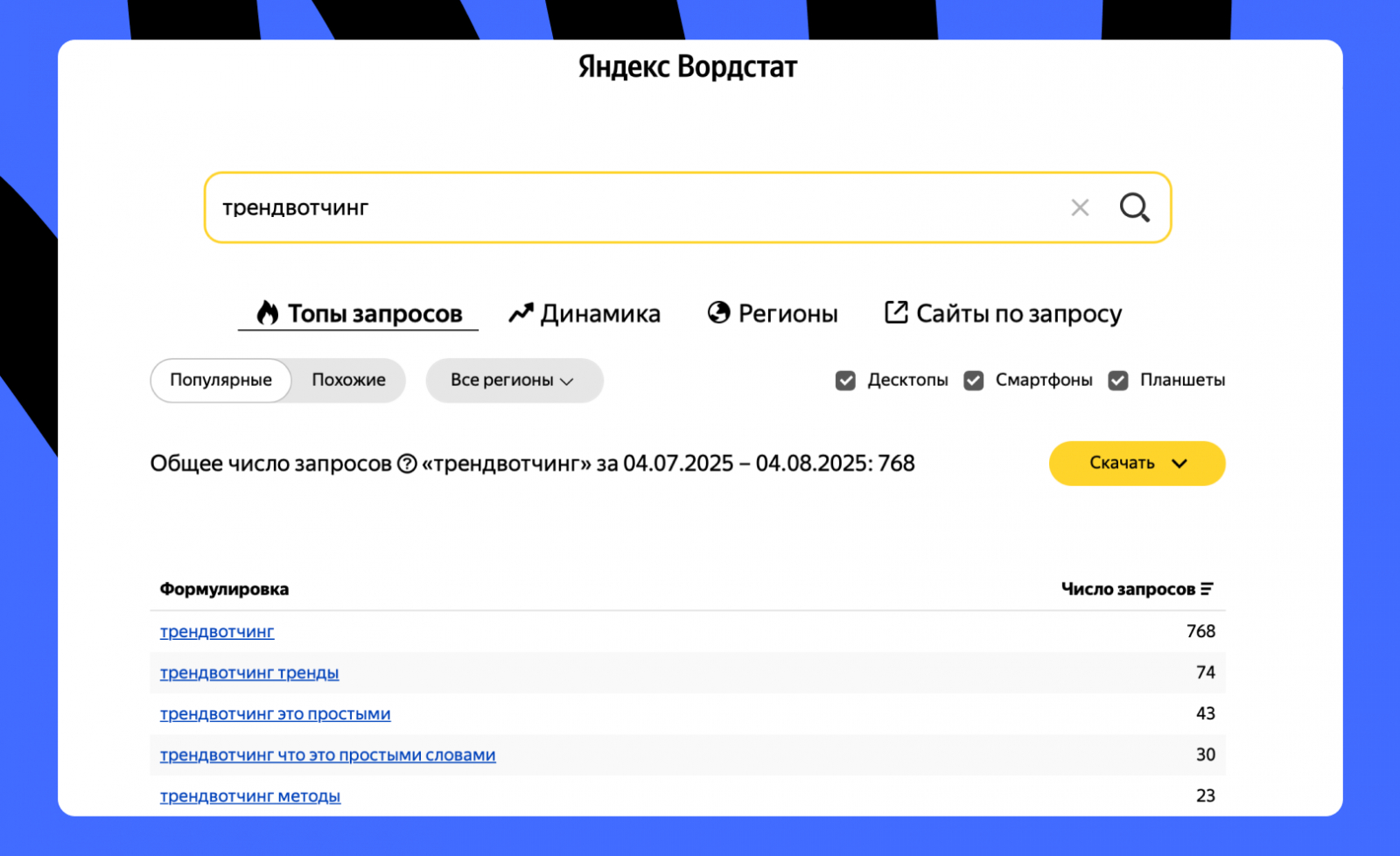Click the Яндекс Вордстат title
Viewport: 1400px width, 856px height.
coord(688,67)
